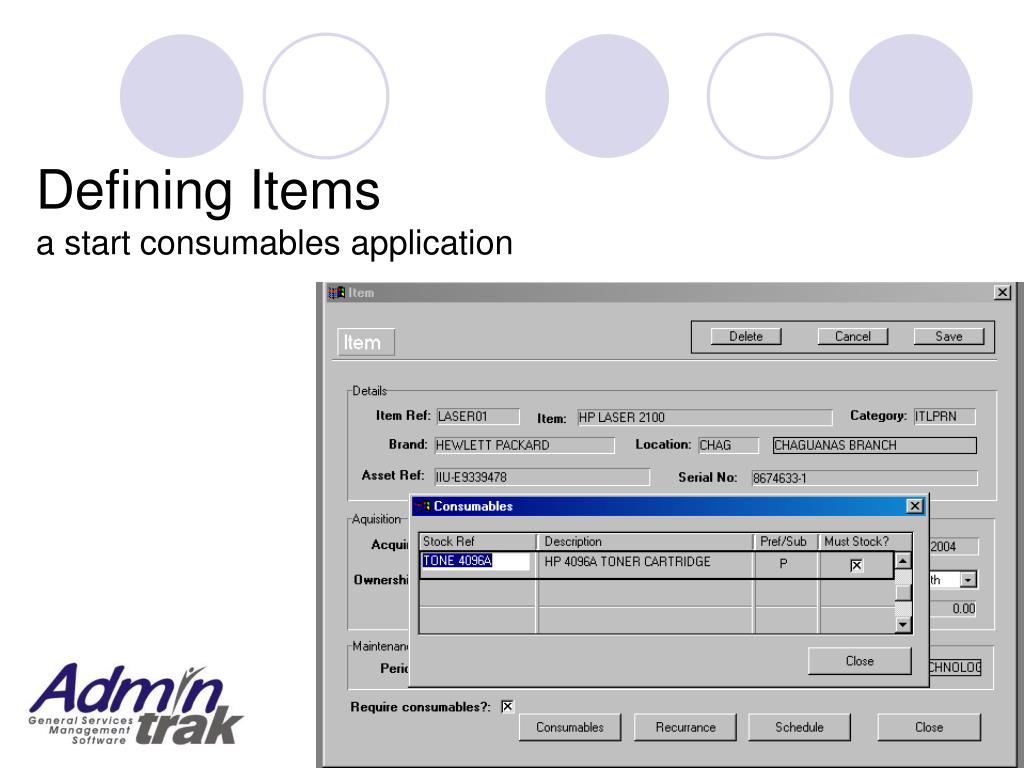Click the HP 4096A TONER CARTRIDGE description cell

click(645, 566)
